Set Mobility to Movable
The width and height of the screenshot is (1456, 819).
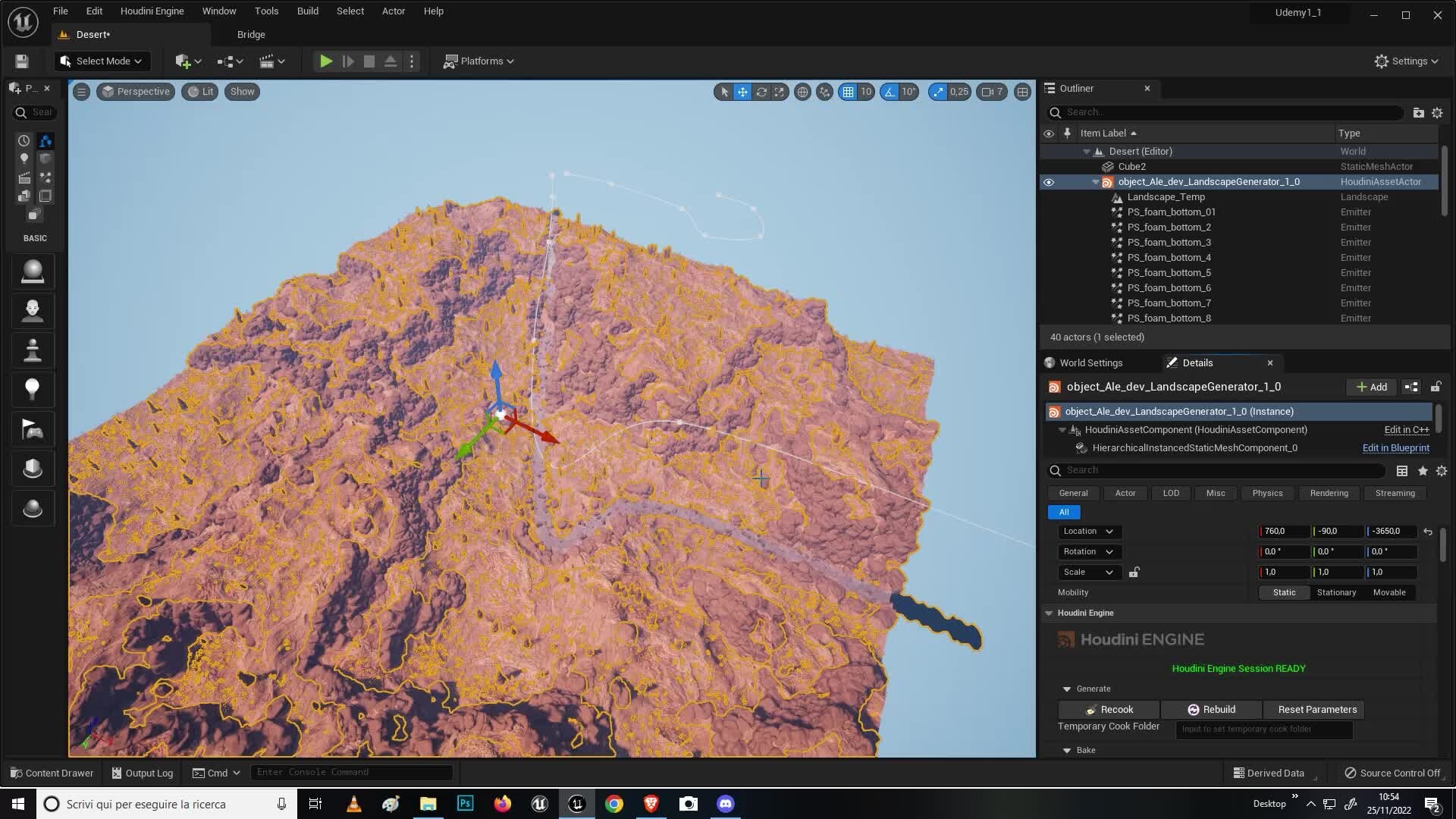(1389, 592)
